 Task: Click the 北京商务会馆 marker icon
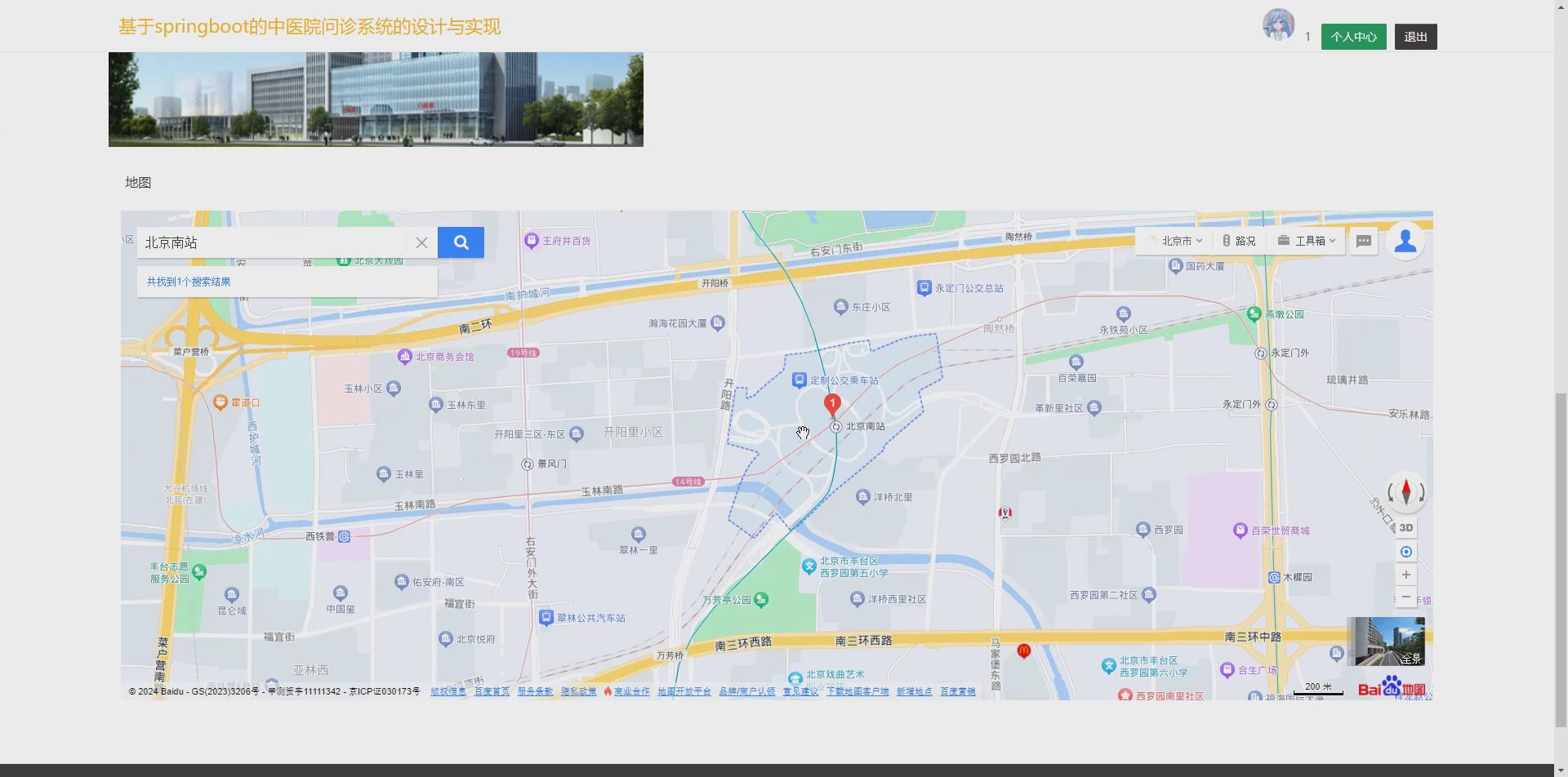[x=404, y=356]
